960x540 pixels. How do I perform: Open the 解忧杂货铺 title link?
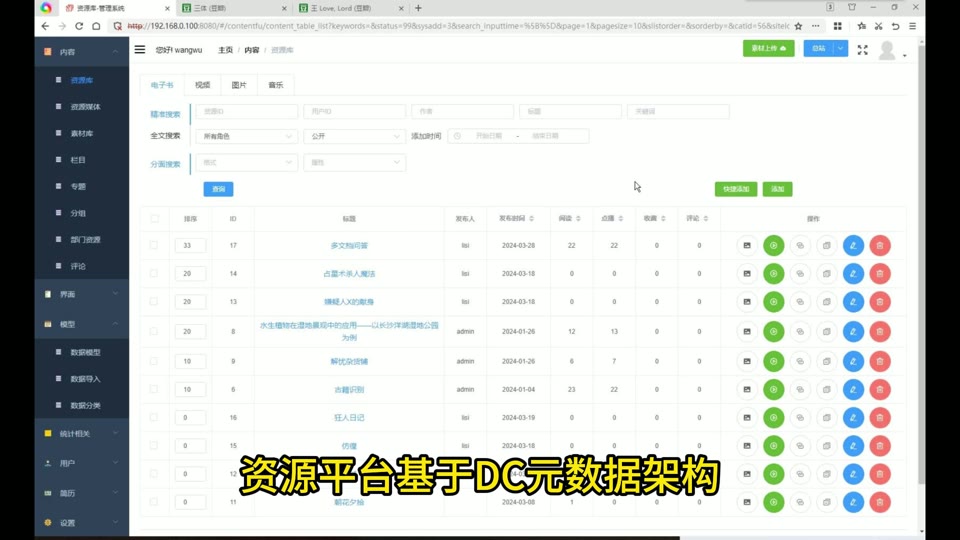pyautogui.click(x=349, y=361)
